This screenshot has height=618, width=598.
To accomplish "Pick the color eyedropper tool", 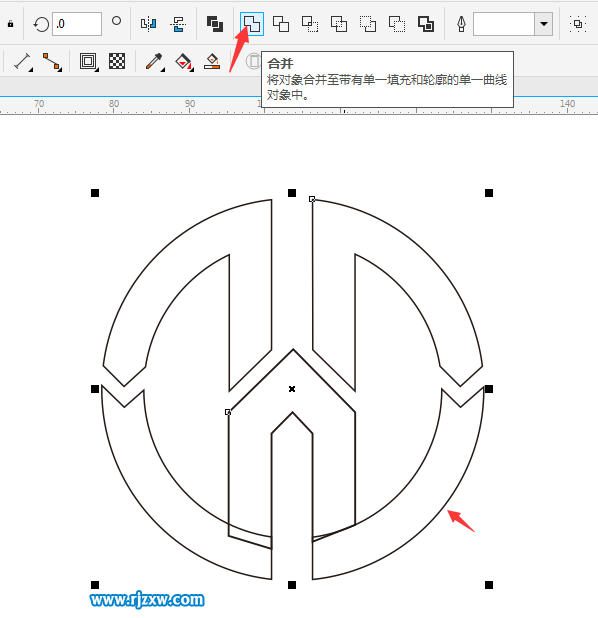I will click(155, 62).
